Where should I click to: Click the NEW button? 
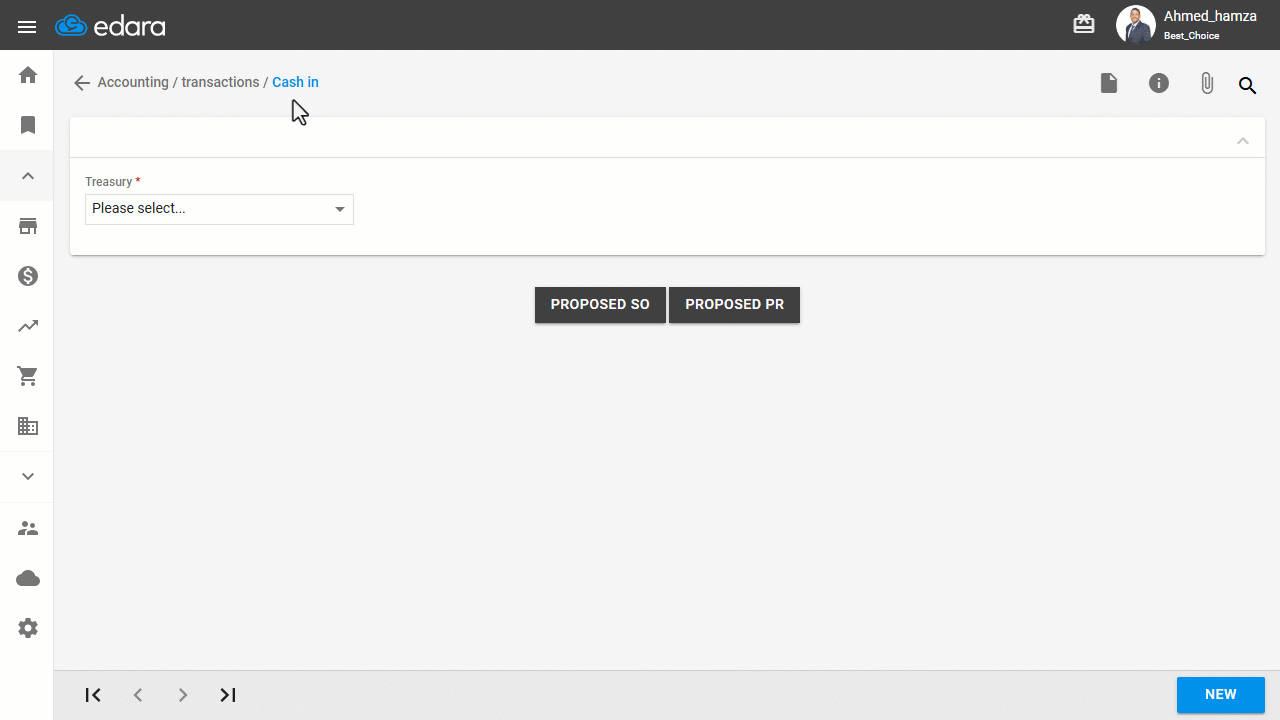pos(1221,695)
